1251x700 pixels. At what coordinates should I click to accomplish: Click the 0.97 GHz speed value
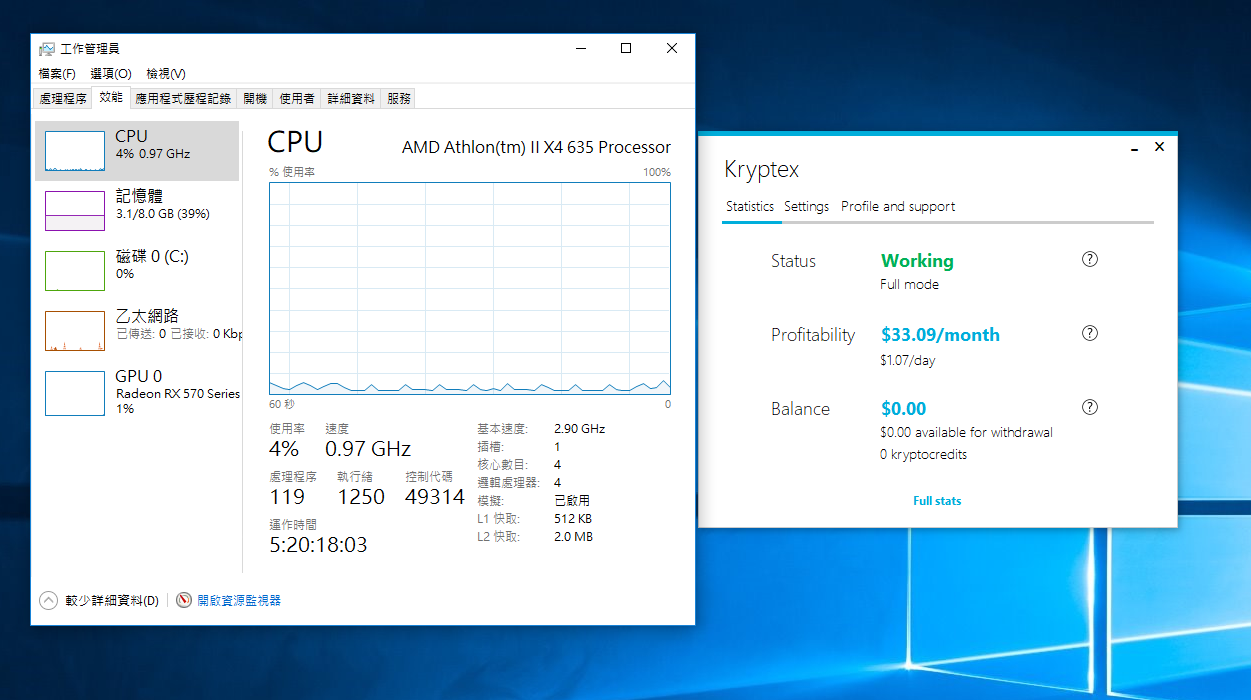pyautogui.click(x=368, y=449)
